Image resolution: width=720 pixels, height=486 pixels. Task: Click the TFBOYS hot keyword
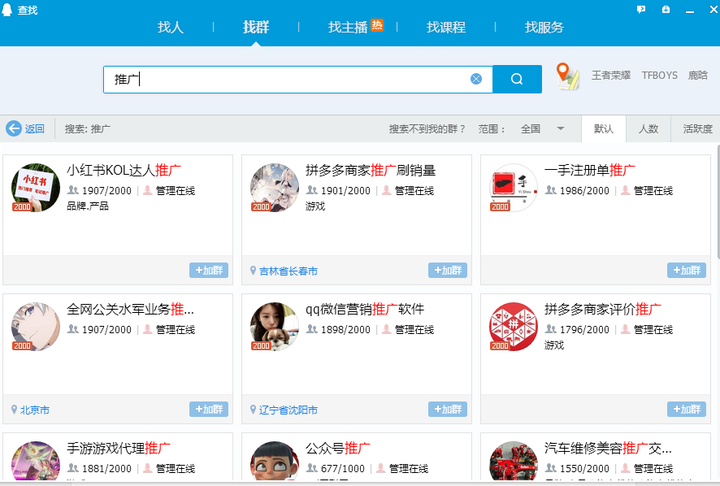coord(659,75)
